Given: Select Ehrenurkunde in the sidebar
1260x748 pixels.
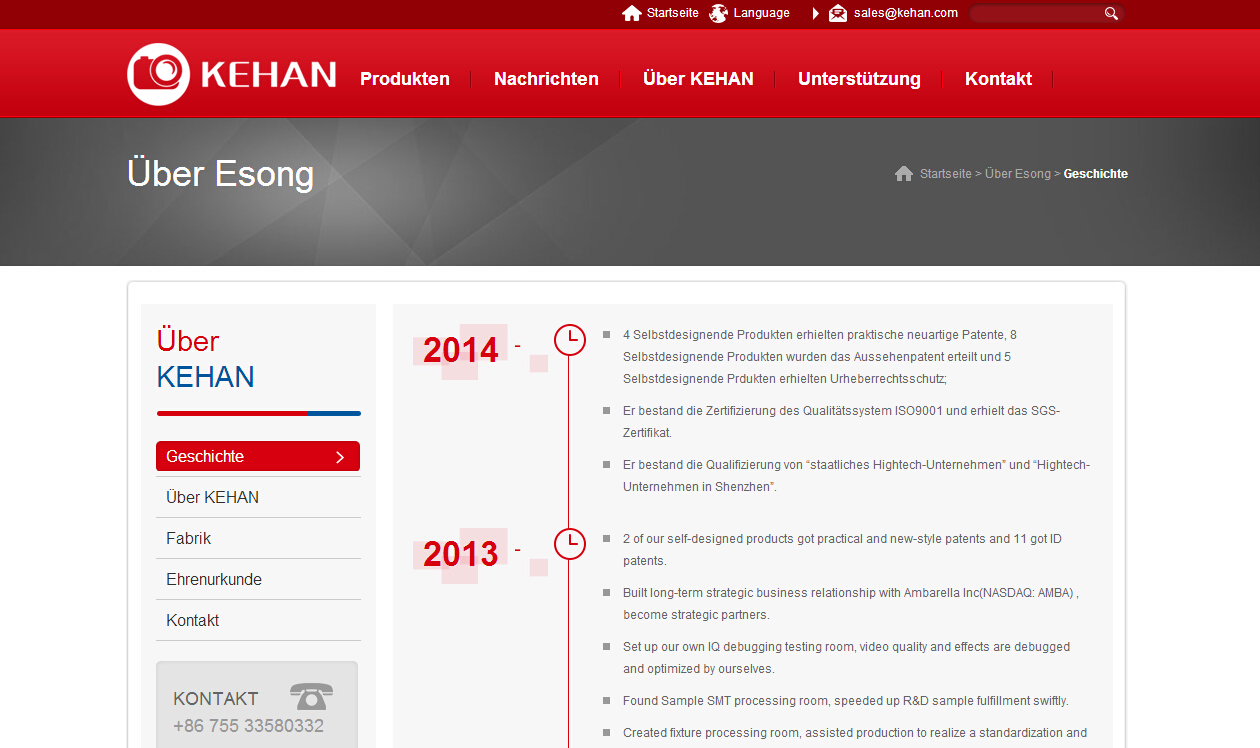Looking at the screenshot, I should click(258, 579).
